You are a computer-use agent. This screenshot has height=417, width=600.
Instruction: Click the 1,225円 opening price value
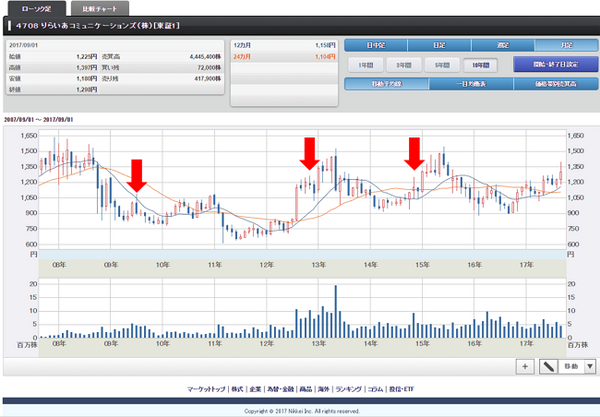[86, 57]
